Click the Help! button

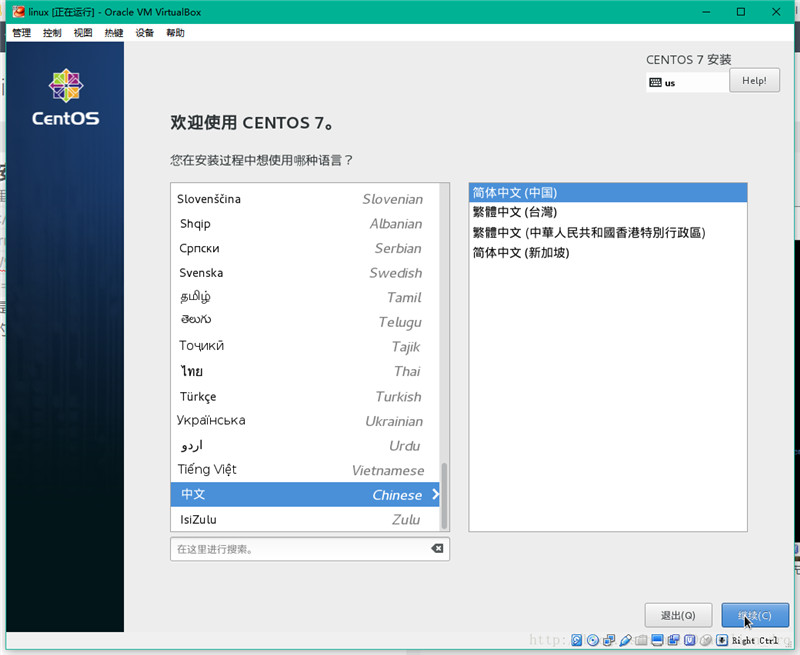click(x=755, y=81)
